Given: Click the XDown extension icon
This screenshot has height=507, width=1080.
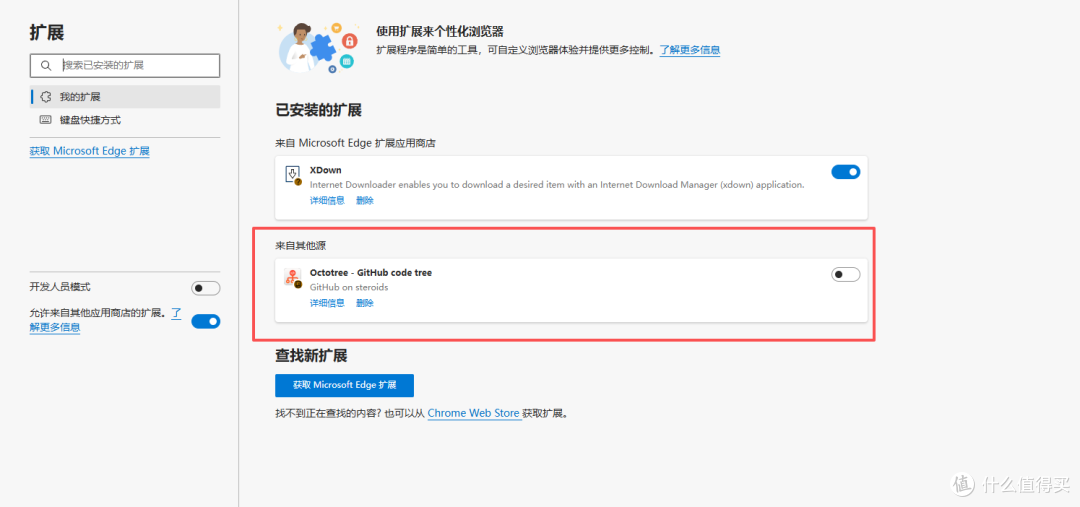Looking at the screenshot, I should point(293,174).
